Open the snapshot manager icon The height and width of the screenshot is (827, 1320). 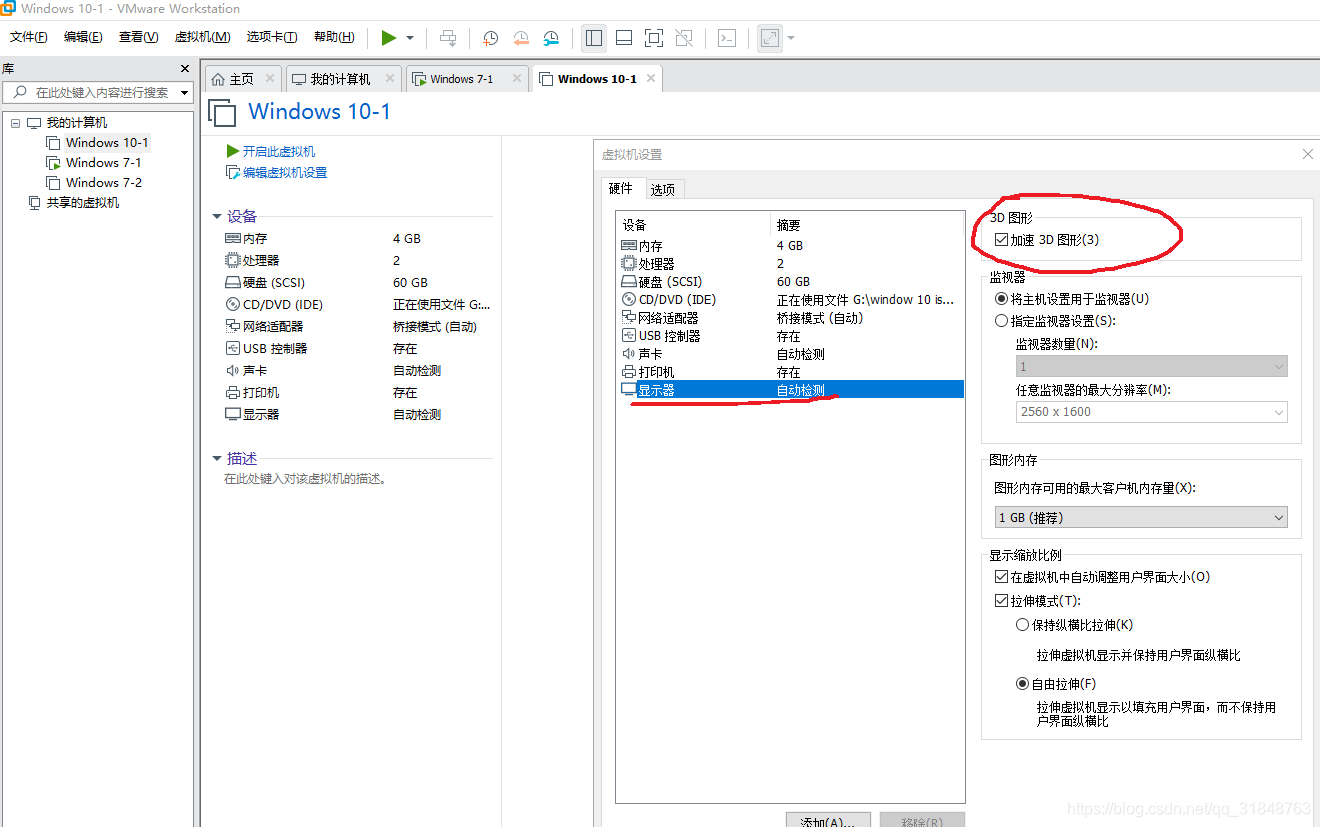pyautogui.click(x=551, y=38)
